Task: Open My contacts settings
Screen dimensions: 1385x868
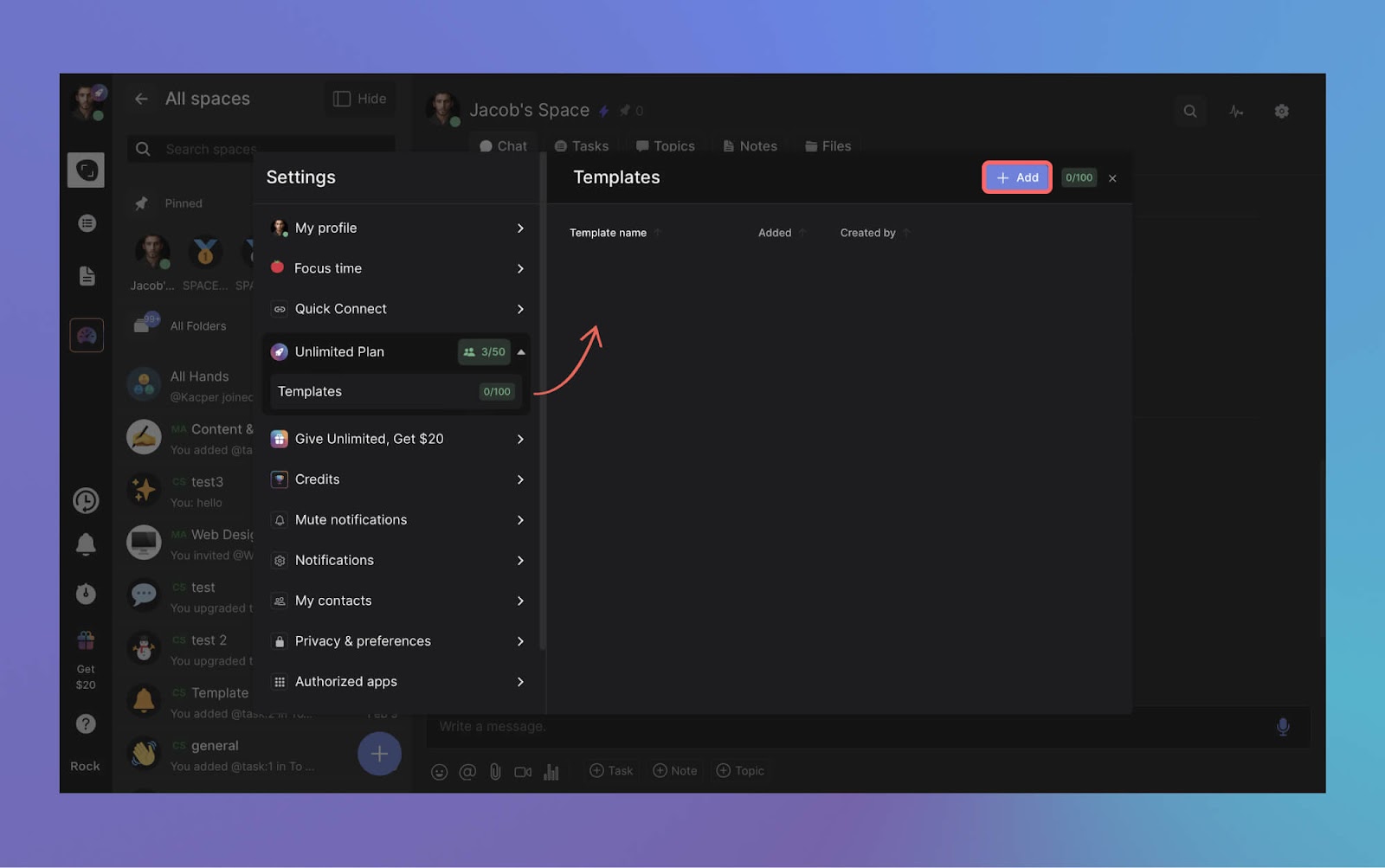Action: pyautogui.click(x=396, y=601)
